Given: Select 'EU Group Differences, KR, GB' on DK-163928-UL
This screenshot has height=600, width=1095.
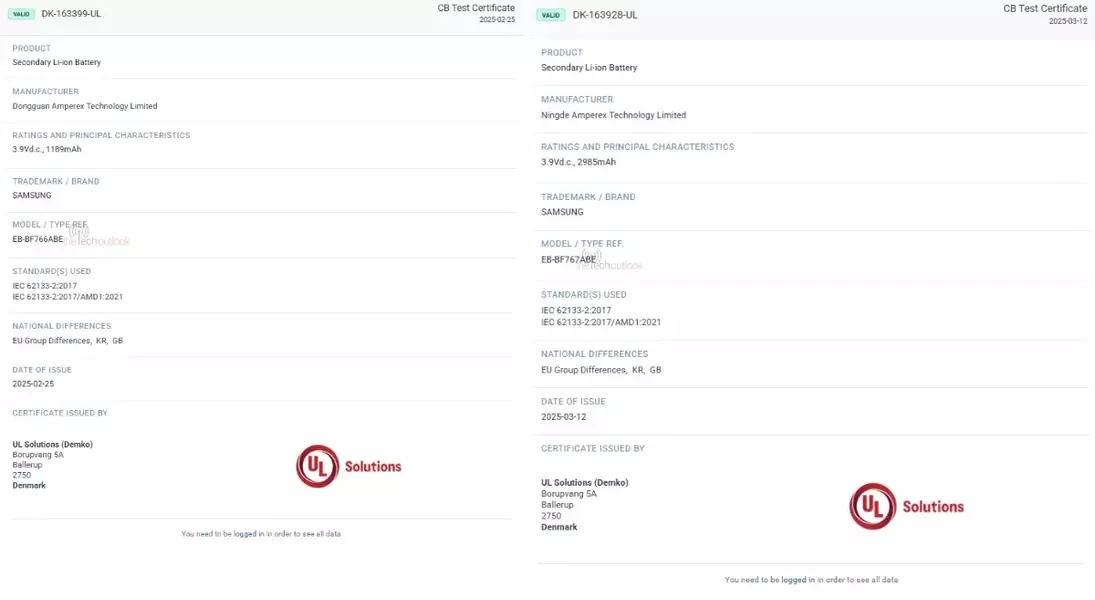Looking at the screenshot, I should click(x=601, y=370).
